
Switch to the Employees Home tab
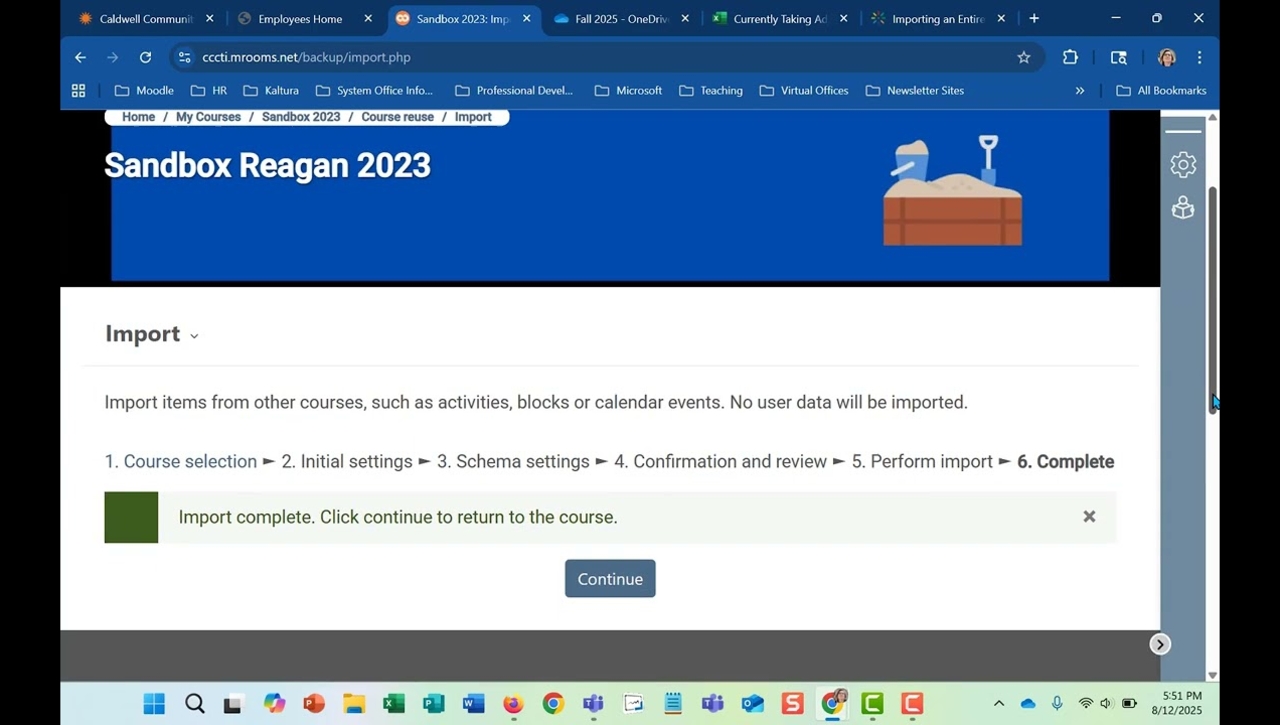pyautogui.click(x=299, y=19)
